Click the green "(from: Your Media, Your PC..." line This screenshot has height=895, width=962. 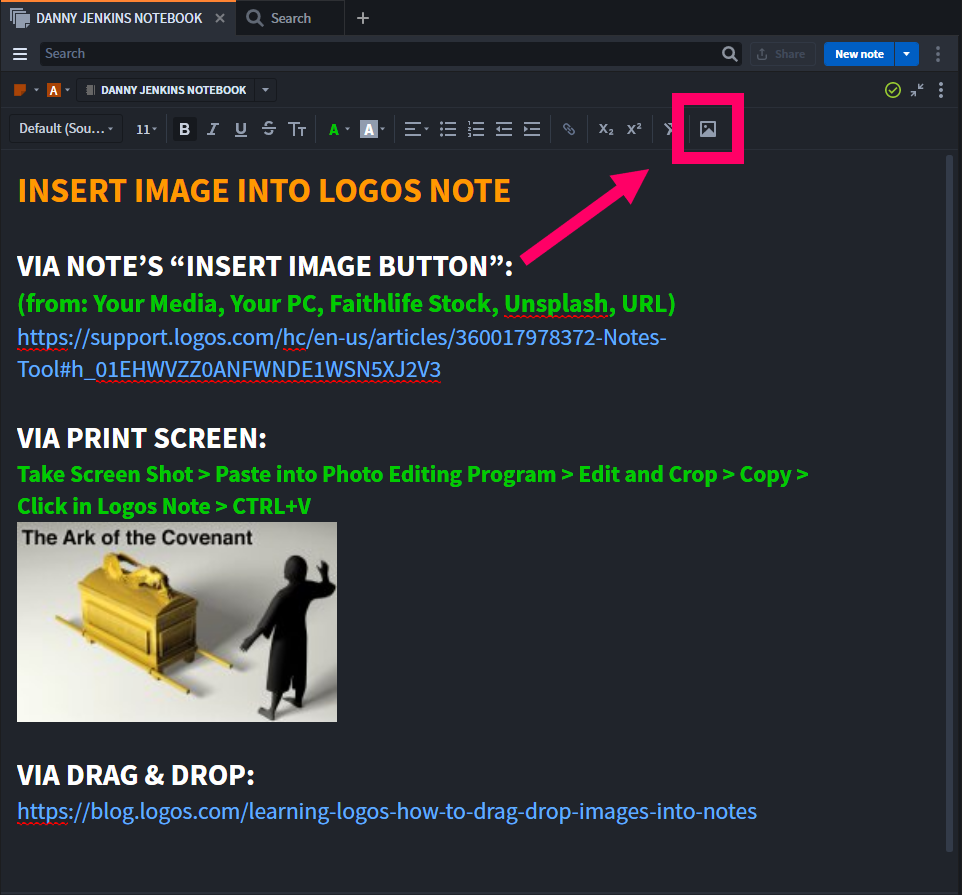coord(346,304)
